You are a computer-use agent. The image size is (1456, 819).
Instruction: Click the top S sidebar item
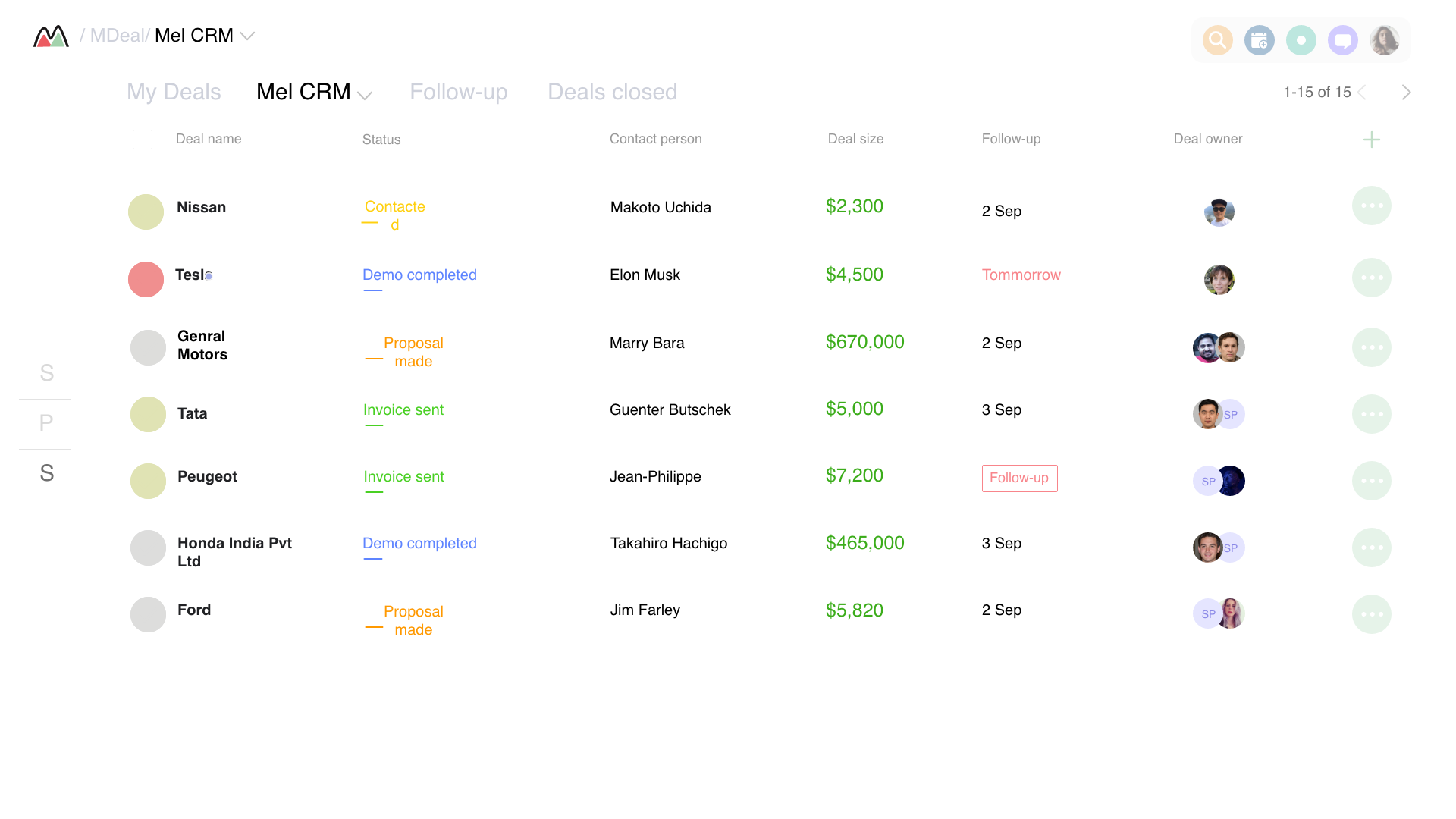(x=46, y=373)
